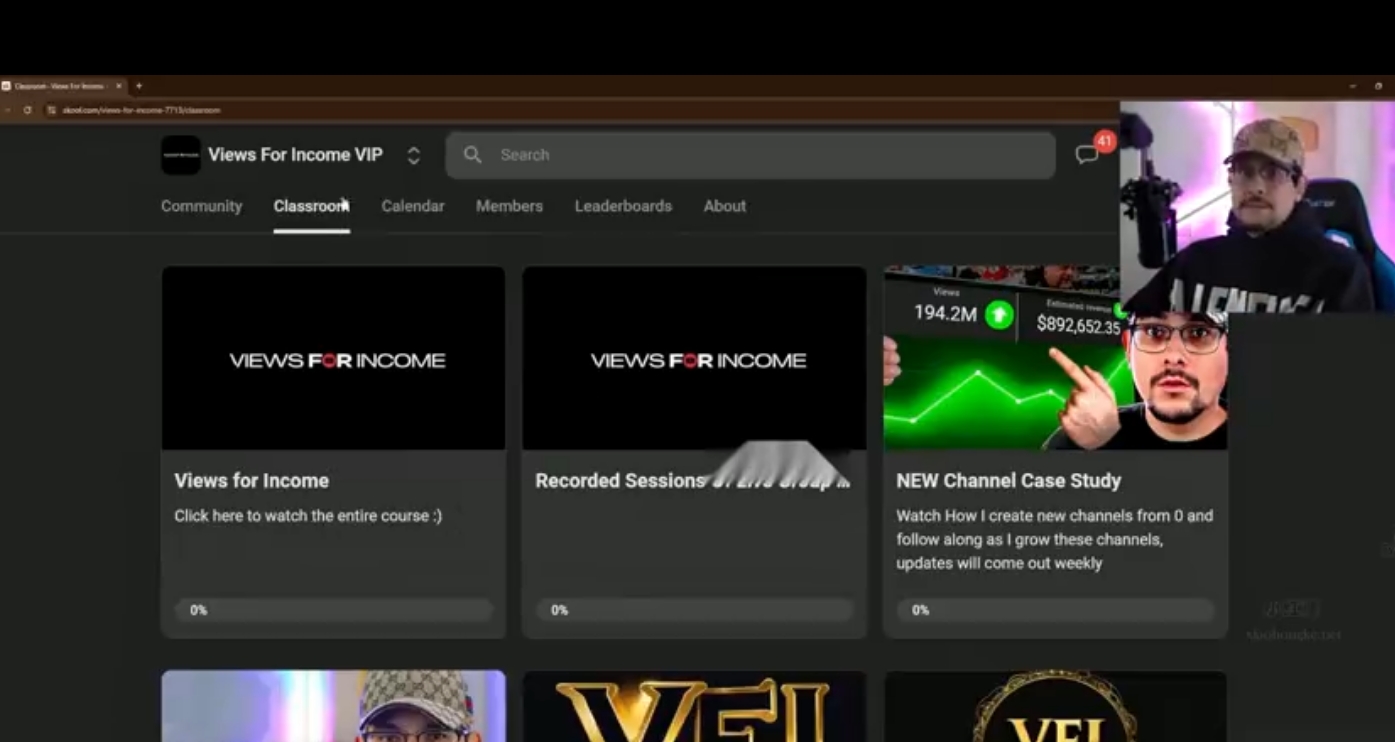
Task: Expand the community switcher chevron
Action: pyautogui.click(x=413, y=155)
